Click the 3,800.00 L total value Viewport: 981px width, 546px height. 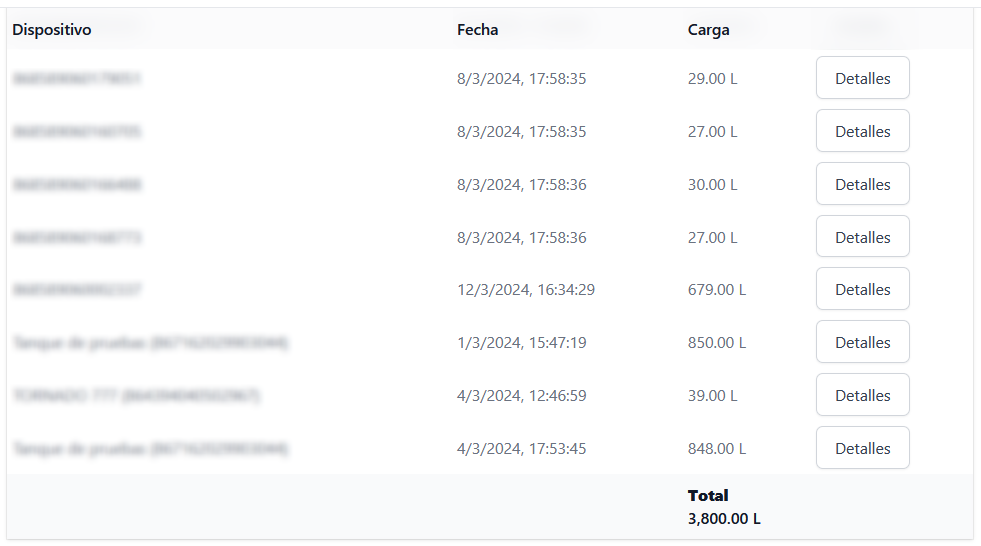pyautogui.click(x=724, y=519)
